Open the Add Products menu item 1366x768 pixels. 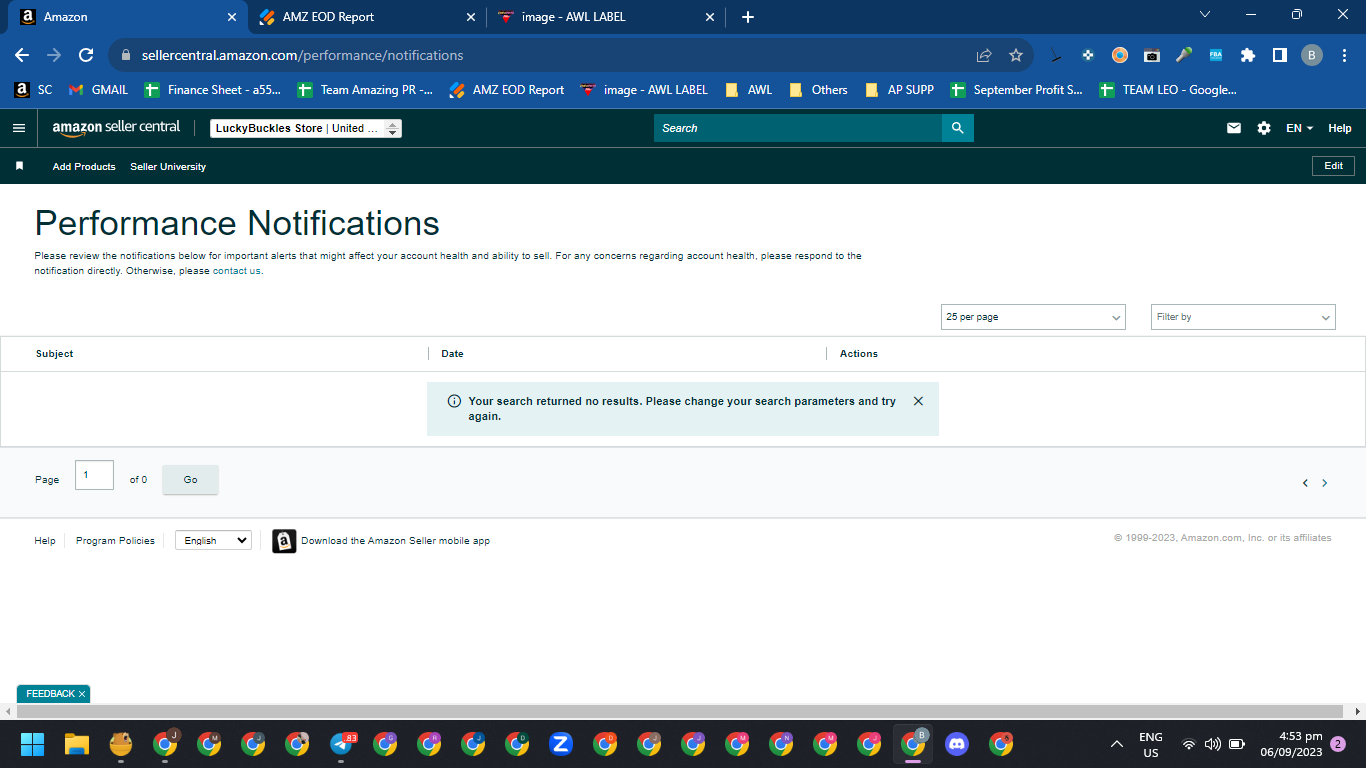(84, 167)
